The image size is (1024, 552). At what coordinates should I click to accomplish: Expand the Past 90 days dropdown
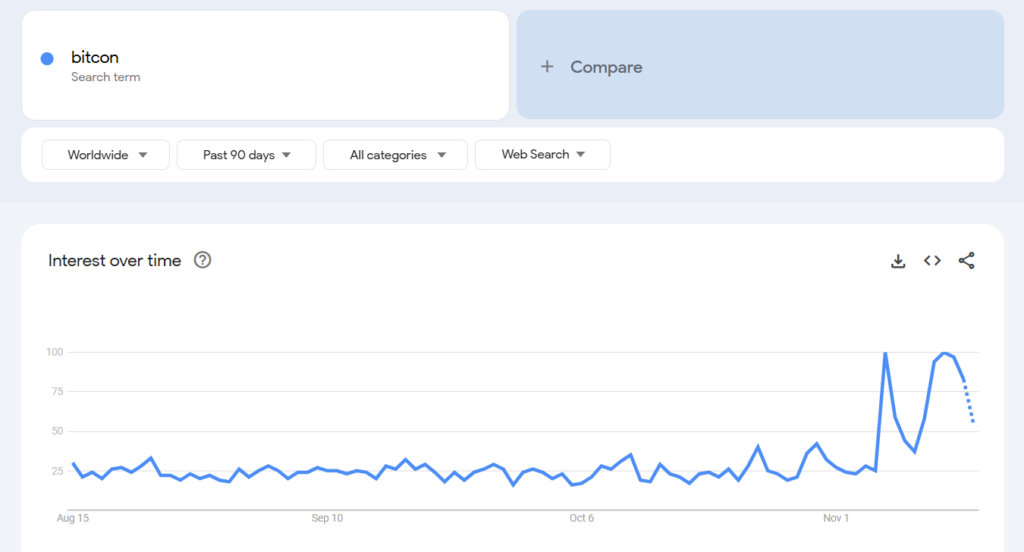pyautogui.click(x=246, y=155)
